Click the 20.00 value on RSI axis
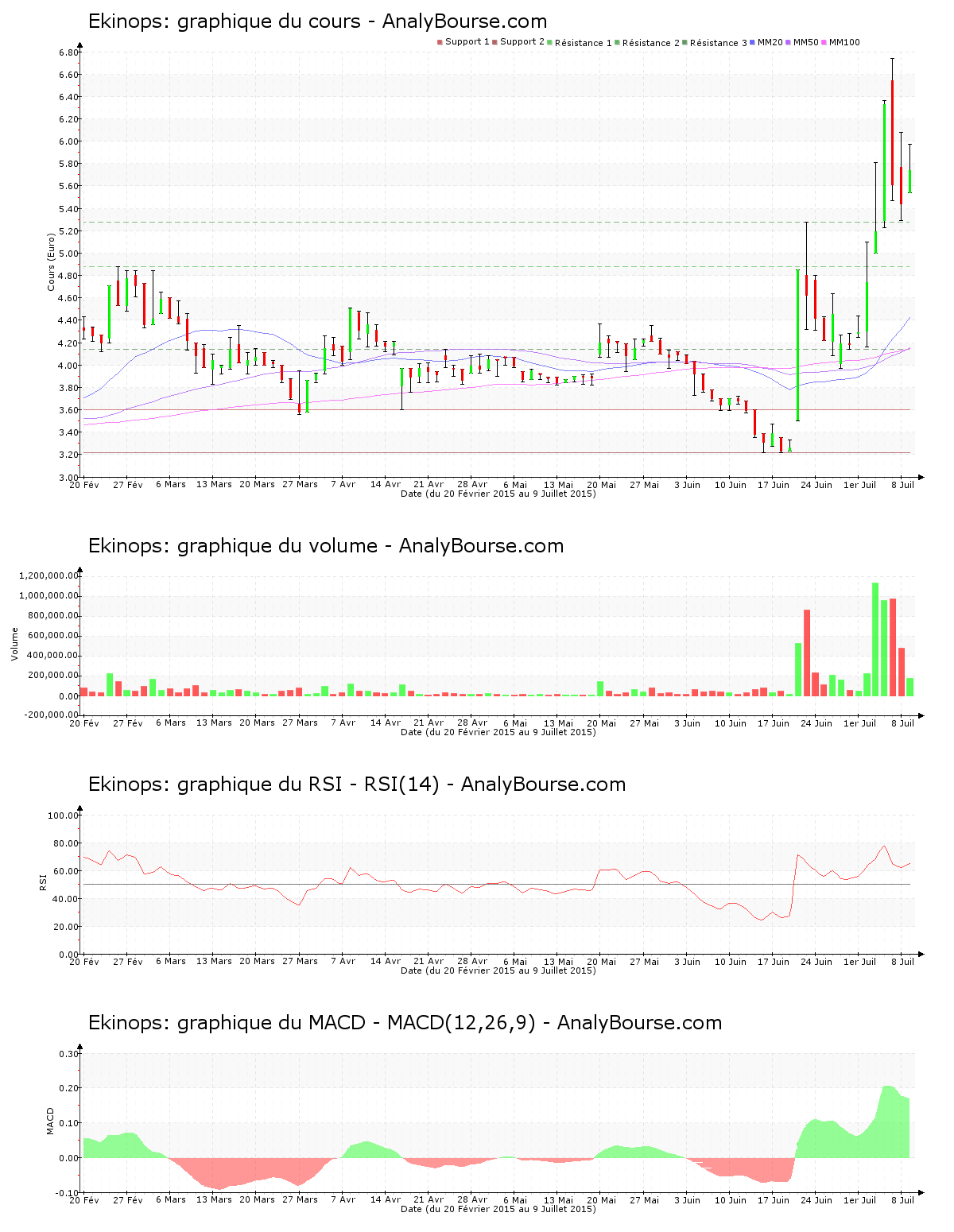Image resolution: width=954 pixels, height=1232 pixels. 66,927
